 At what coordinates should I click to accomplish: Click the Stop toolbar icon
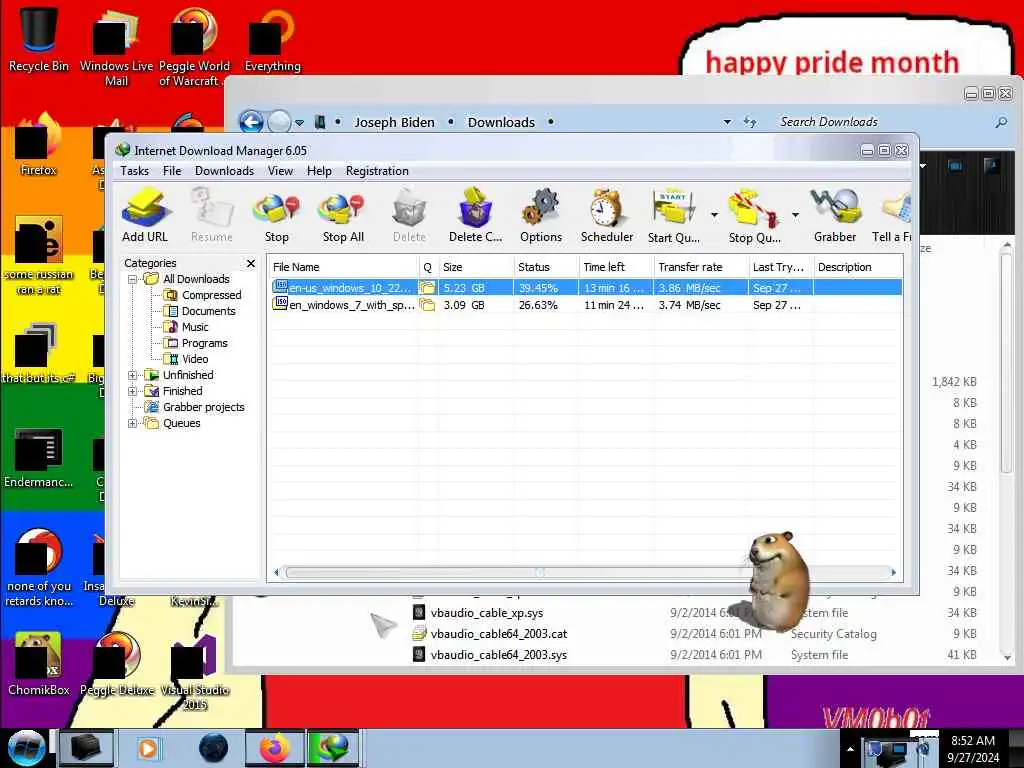coord(276,216)
